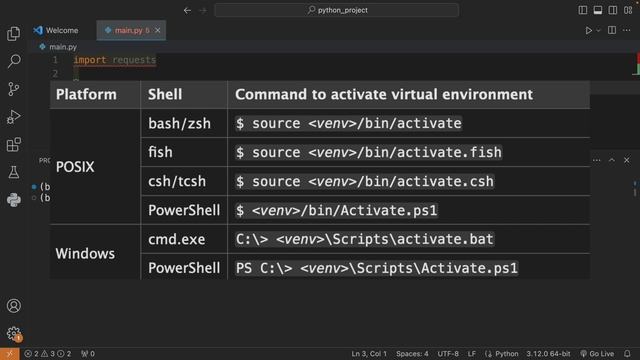Split the editor to the right
The image size is (640, 360).
[x=611, y=30]
